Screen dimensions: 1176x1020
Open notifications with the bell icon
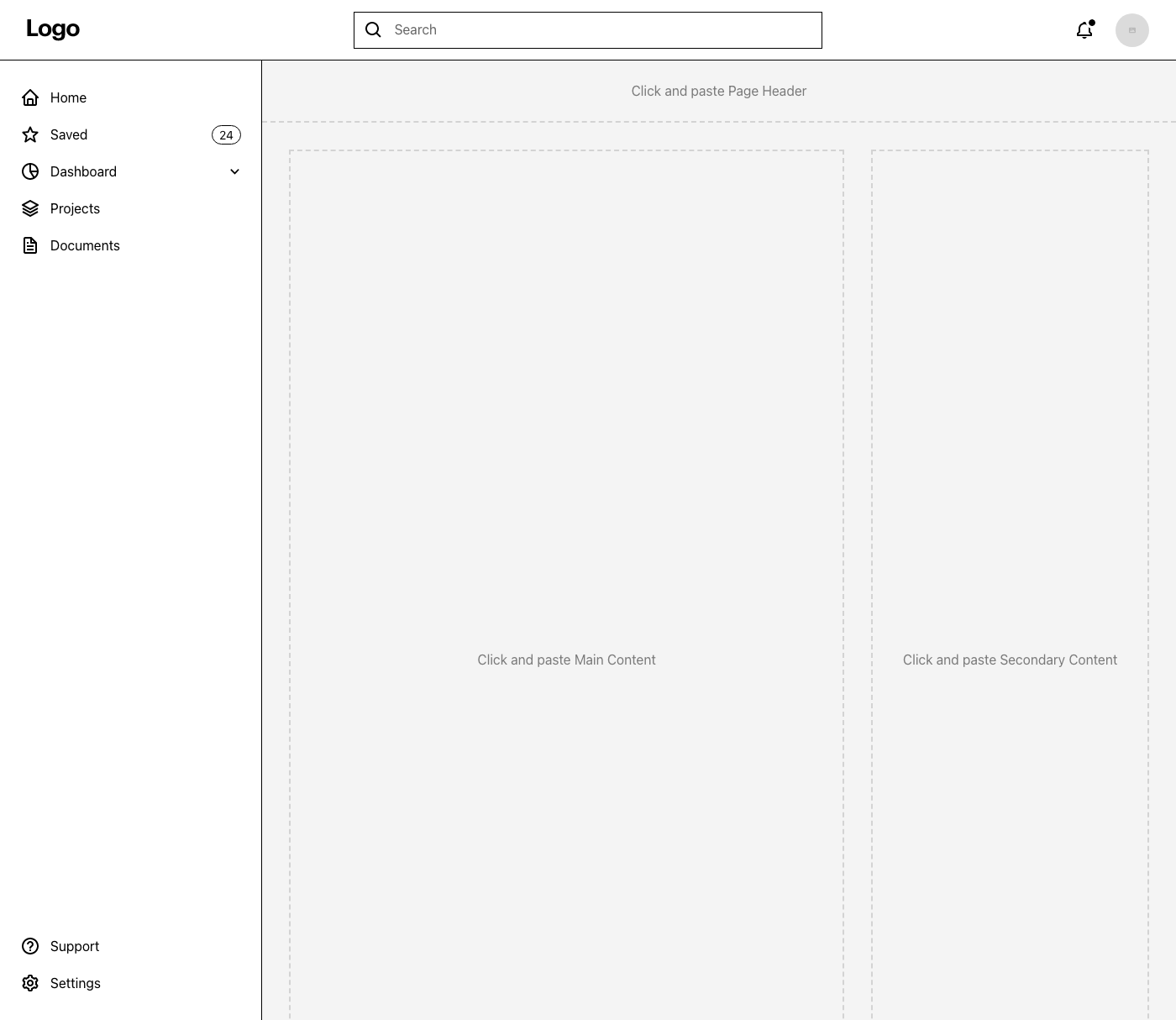tap(1085, 30)
